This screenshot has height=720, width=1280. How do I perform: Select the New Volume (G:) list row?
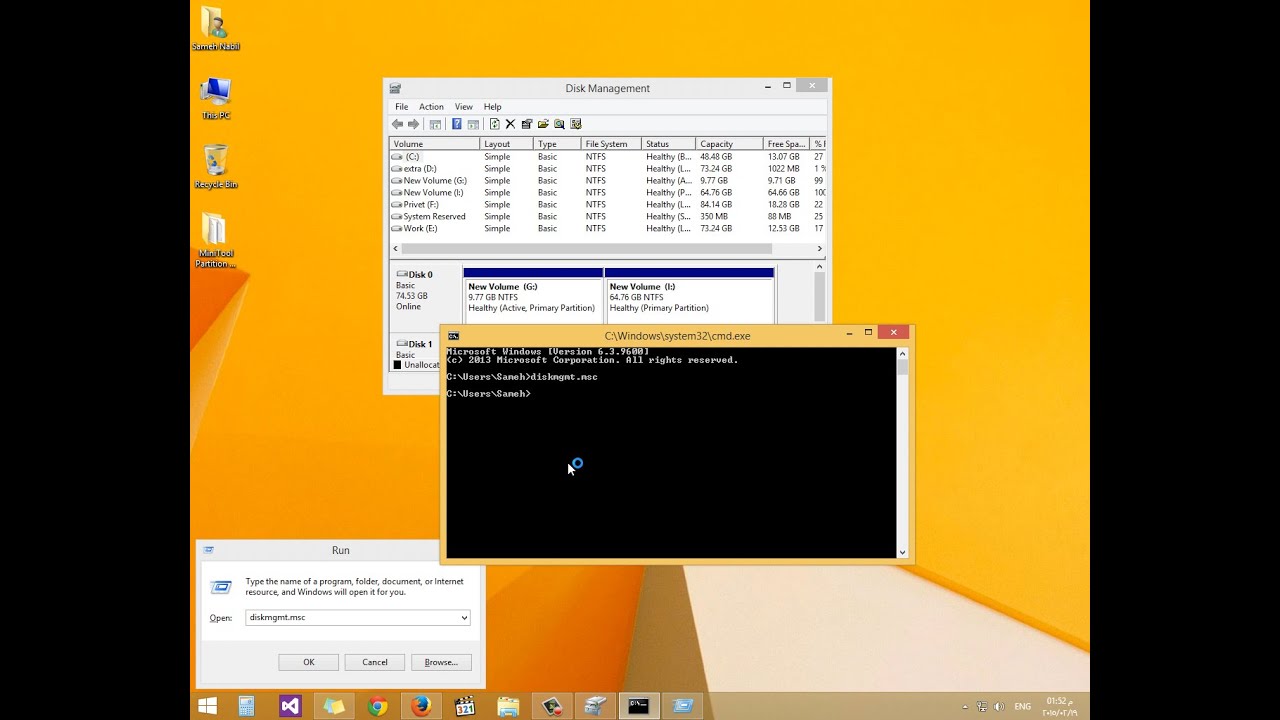pyautogui.click(x=607, y=181)
